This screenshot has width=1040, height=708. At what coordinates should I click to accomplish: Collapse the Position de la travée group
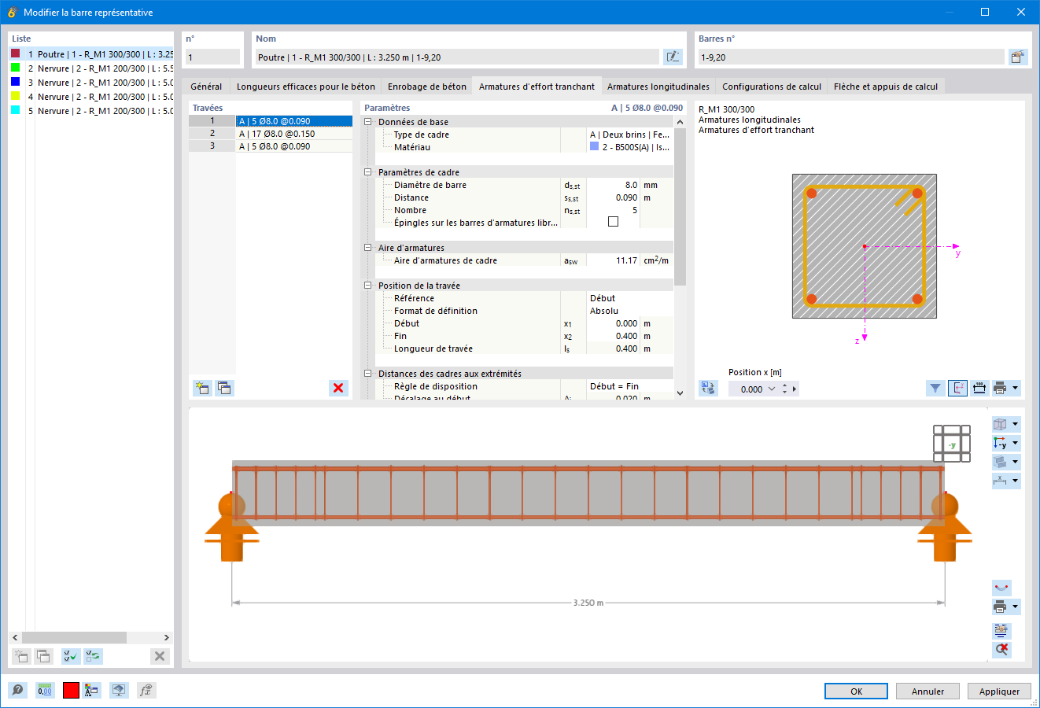click(368, 285)
